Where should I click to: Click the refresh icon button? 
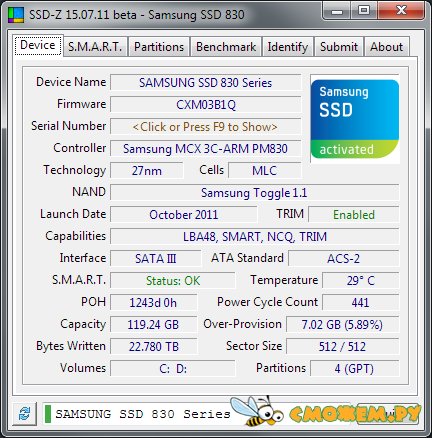(x=25, y=414)
